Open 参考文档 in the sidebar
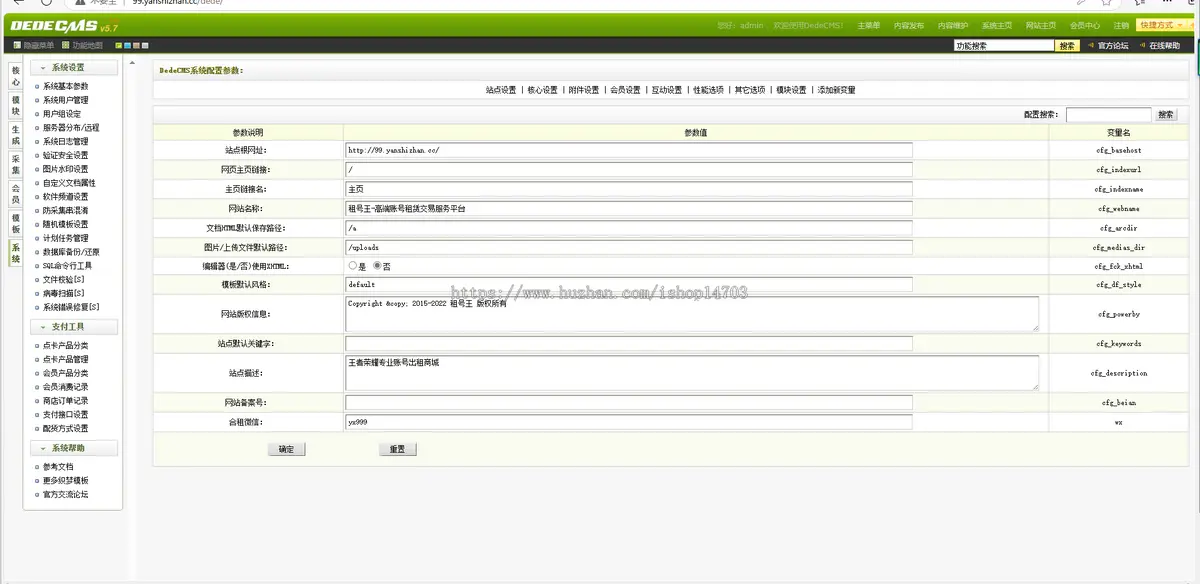The image size is (1200, 584). (57, 467)
